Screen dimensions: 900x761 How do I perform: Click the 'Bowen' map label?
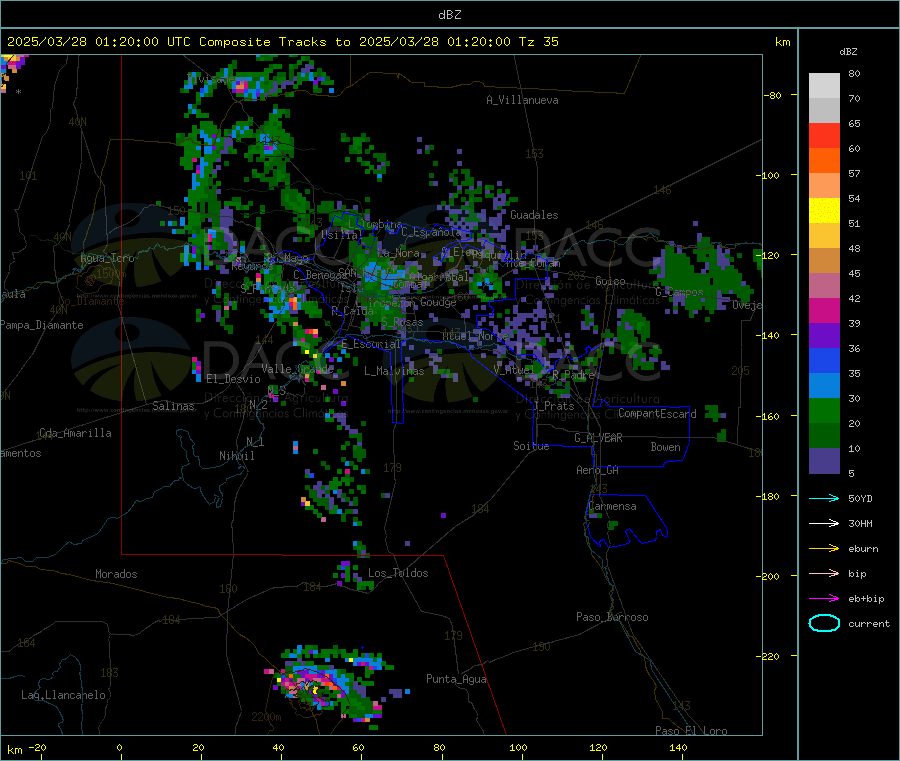[x=666, y=447]
